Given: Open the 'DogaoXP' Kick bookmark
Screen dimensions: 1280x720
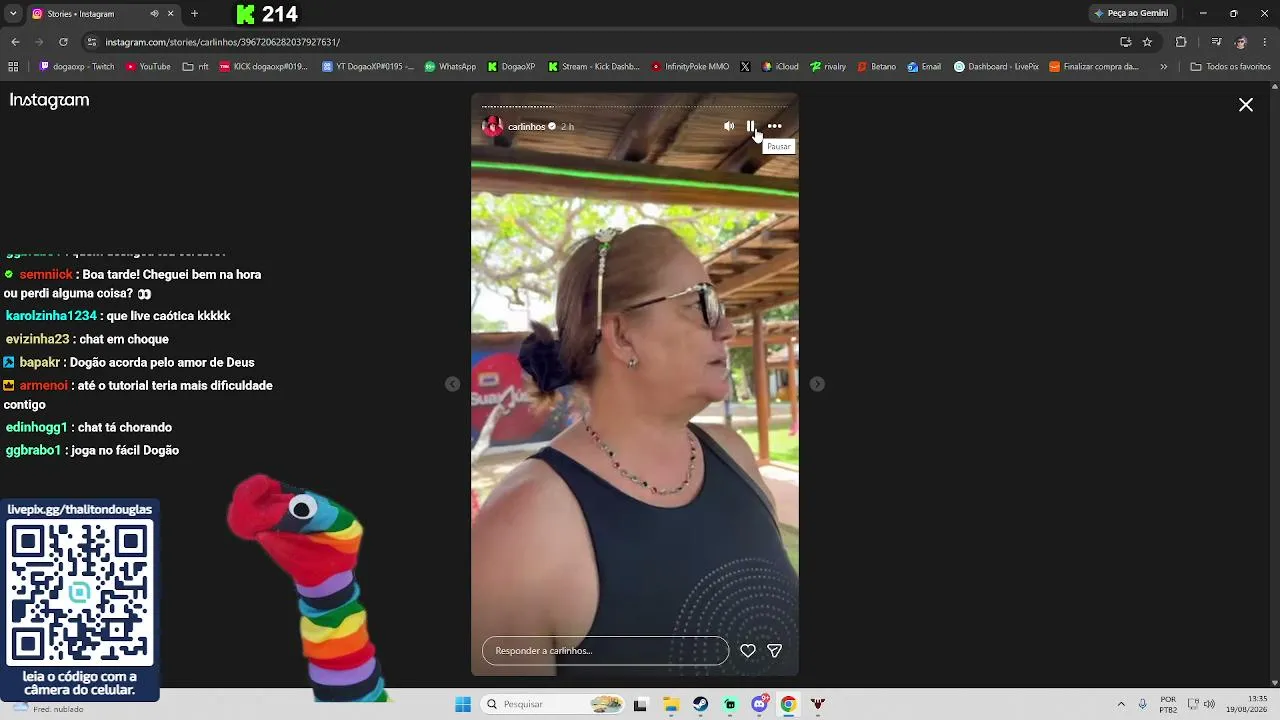Looking at the screenshot, I should click(x=512, y=67).
